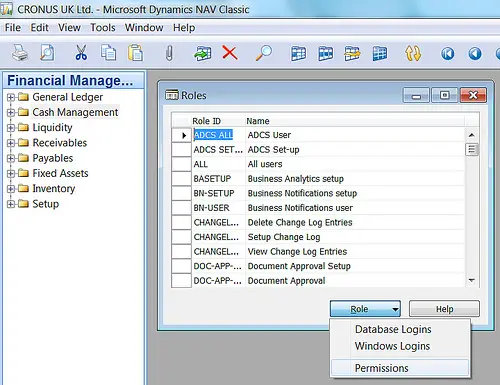The height and width of the screenshot is (385, 500).
Task: Open Print Preview from the toolbar
Action: pyautogui.click(x=47, y=53)
